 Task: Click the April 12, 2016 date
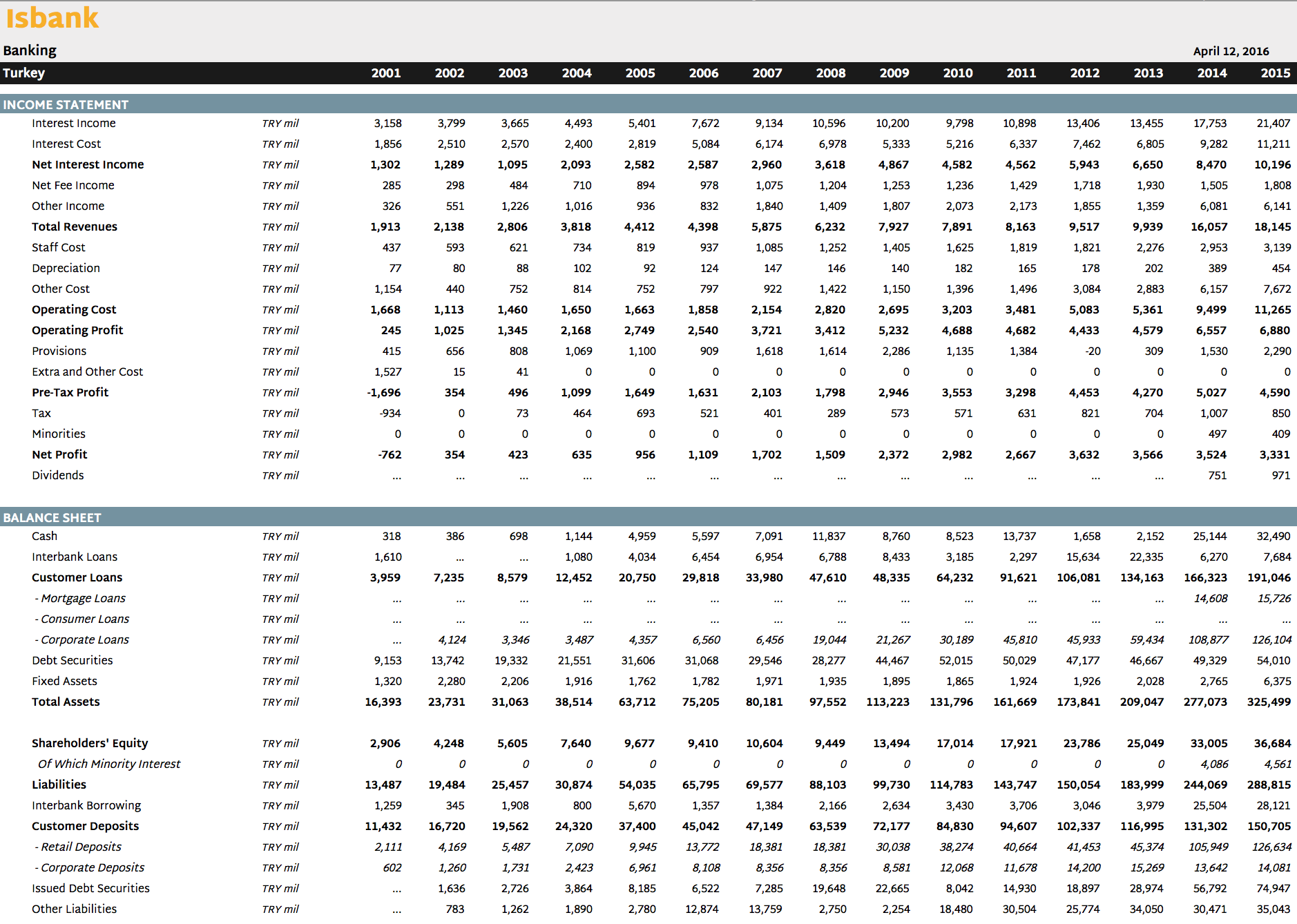click(x=1231, y=51)
